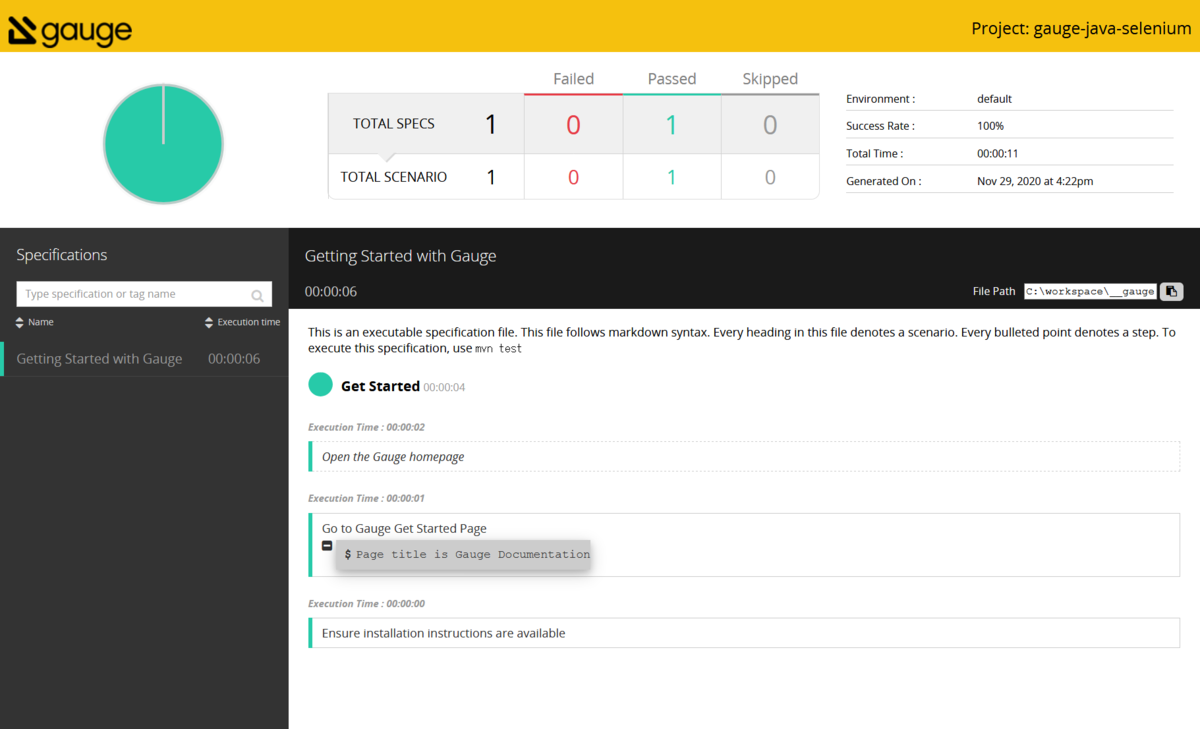Click the mvn test command text

[498, 349]
